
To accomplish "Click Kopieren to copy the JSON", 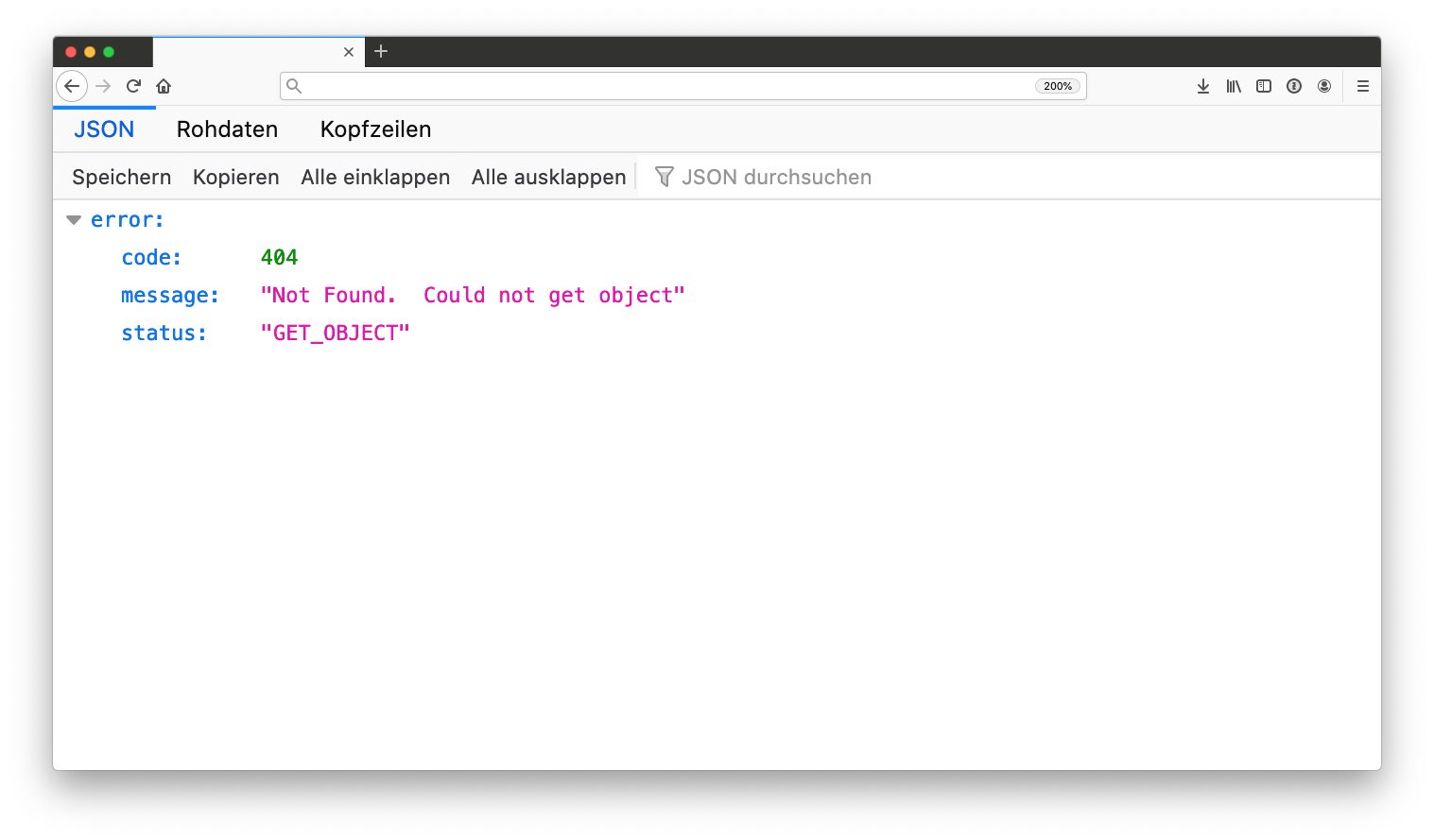I will point(236,177).
